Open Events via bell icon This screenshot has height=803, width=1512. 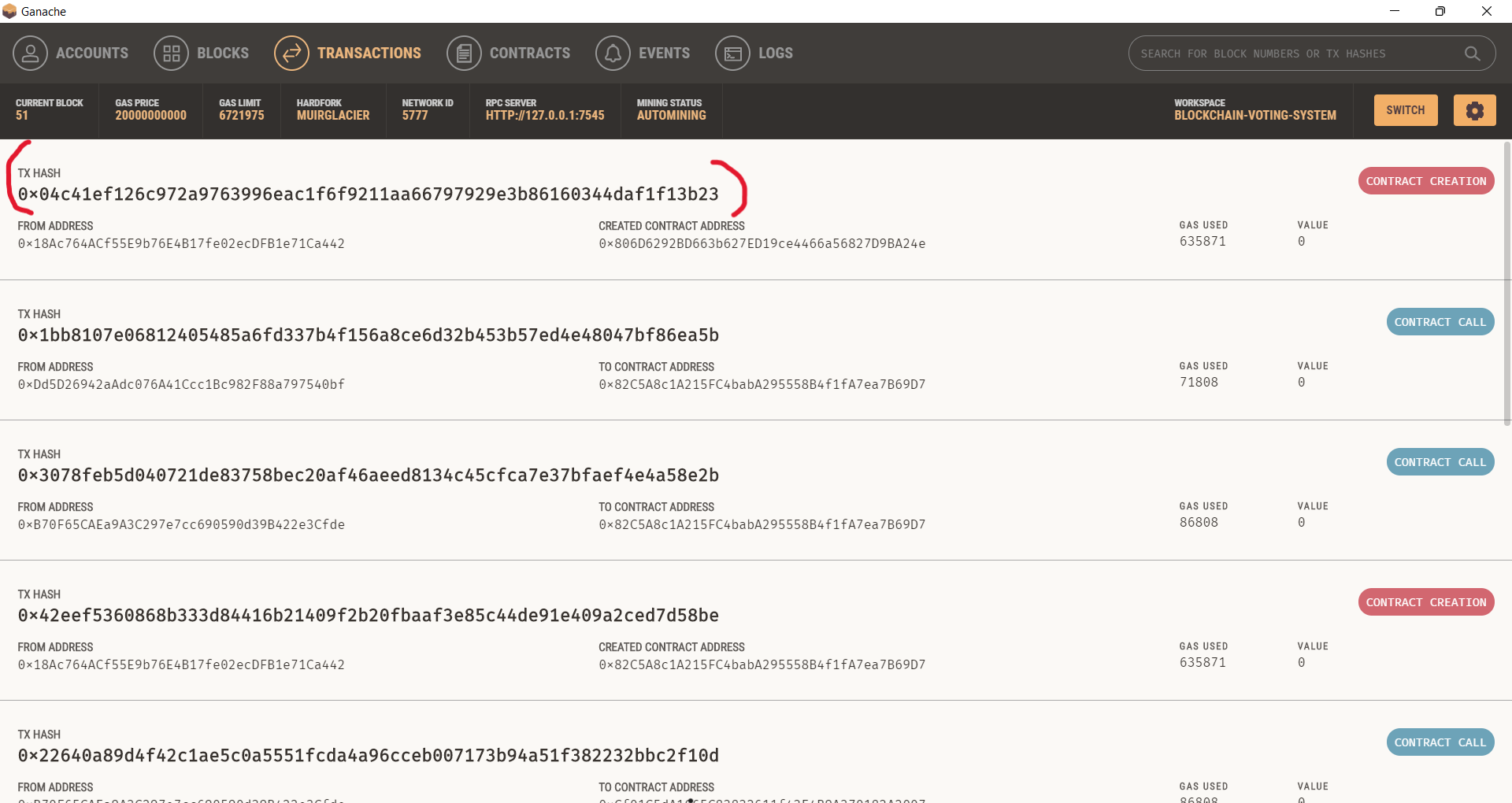point(613,54)
